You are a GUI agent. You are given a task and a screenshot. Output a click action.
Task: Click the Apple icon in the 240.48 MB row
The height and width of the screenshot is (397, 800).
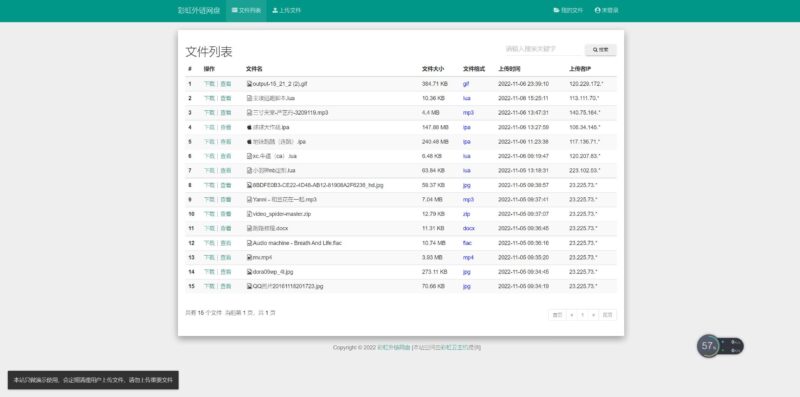[249, 141]
